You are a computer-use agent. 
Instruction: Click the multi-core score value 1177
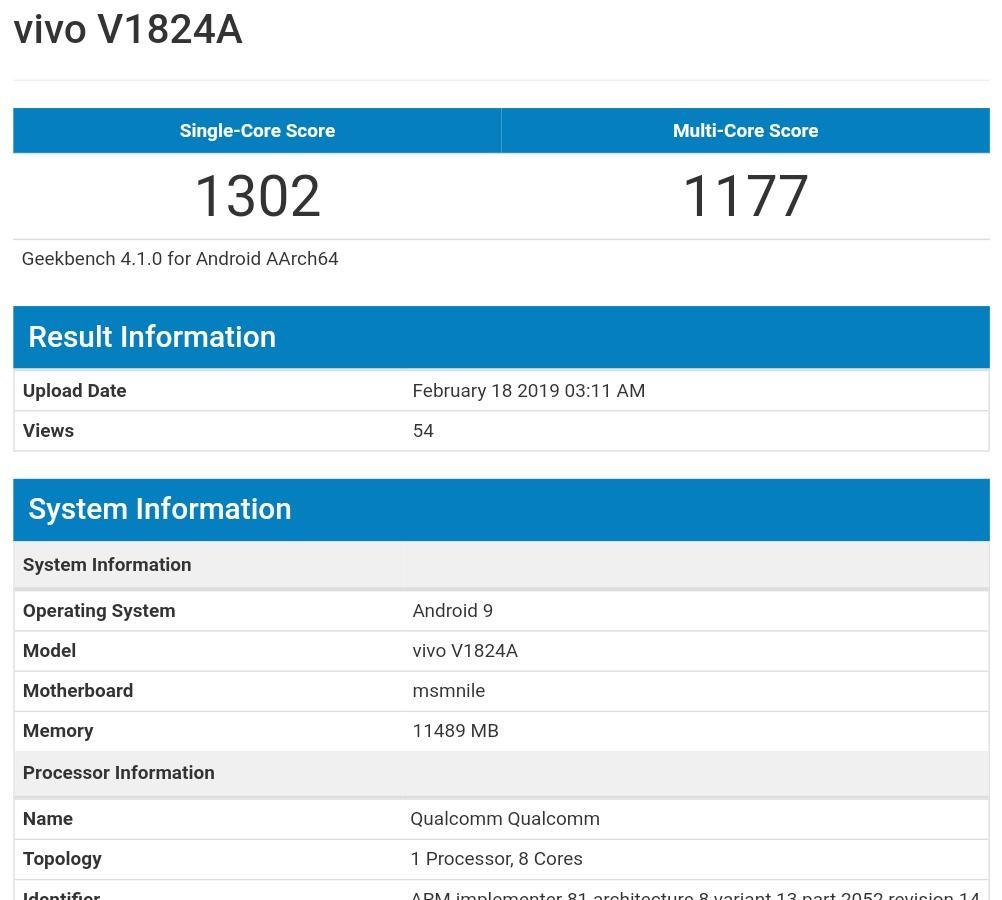tap(746, 196)
